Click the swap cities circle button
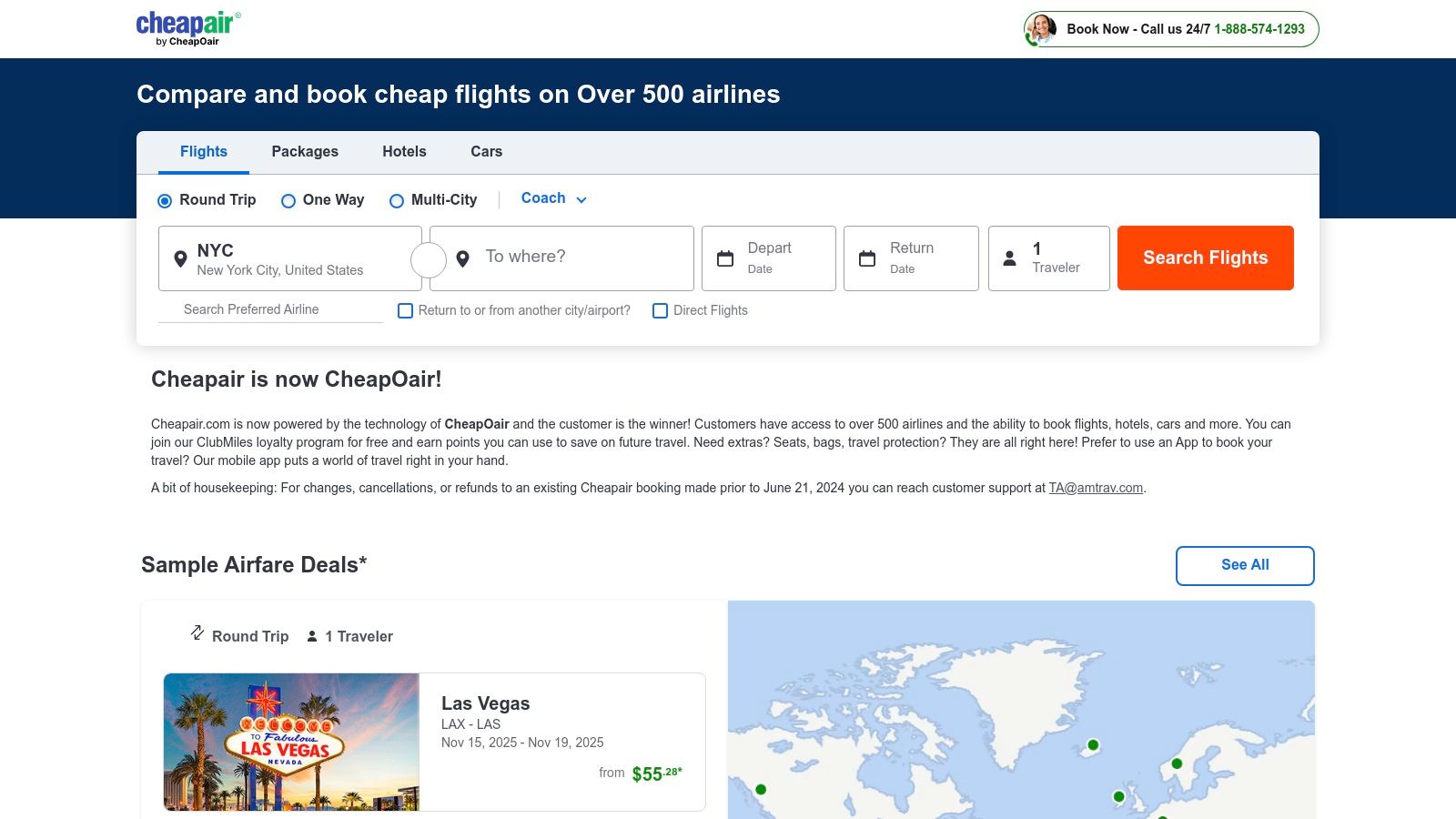The height and width of the screenshot is (819, 1456). [429, 259]
